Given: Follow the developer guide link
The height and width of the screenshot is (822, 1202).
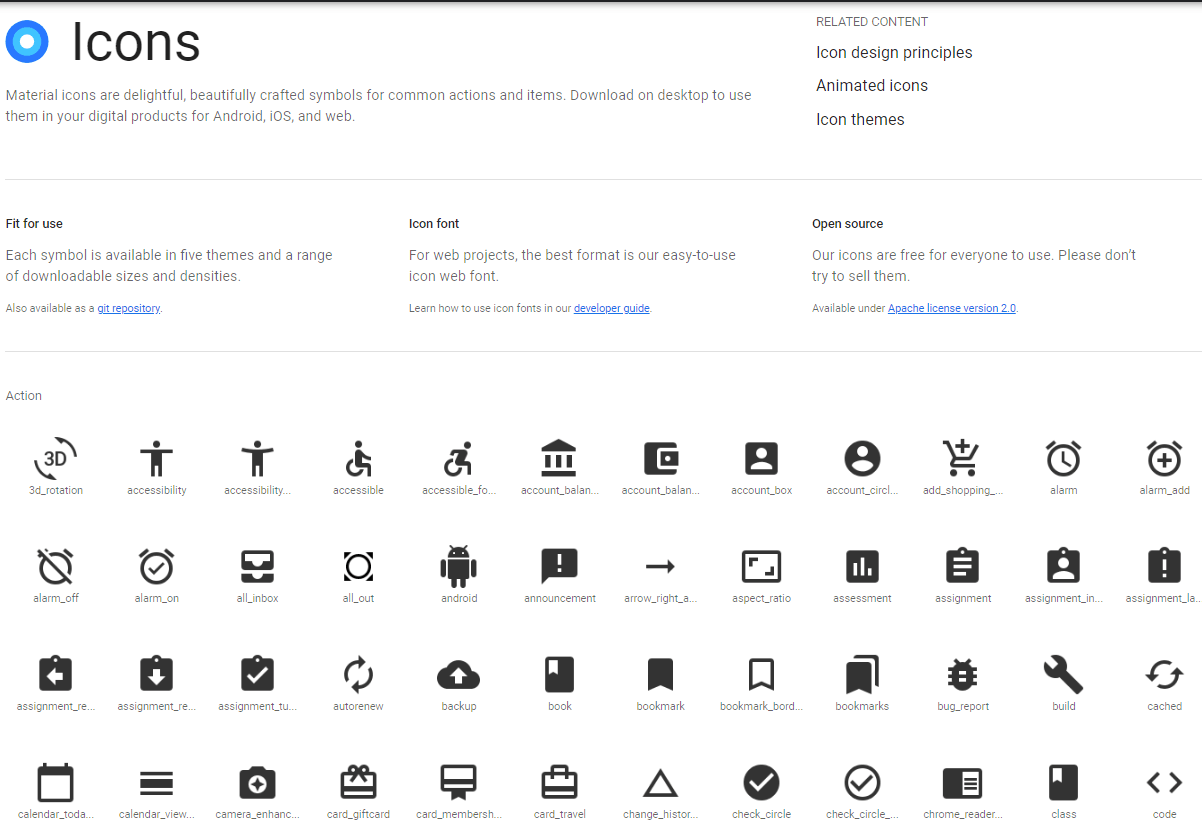Looking at the screenshot, I should pos(612,308).
